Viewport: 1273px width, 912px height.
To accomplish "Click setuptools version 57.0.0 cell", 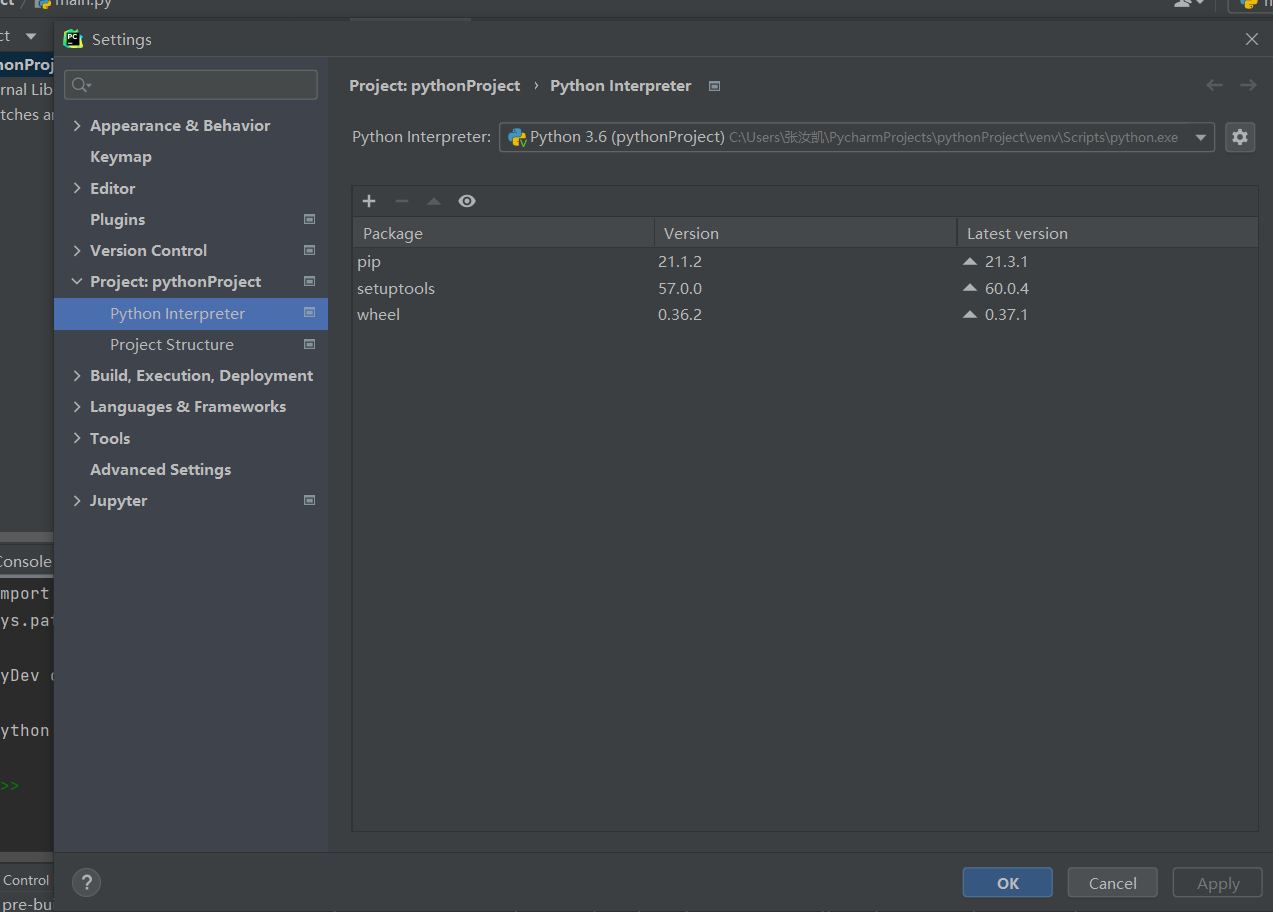I will [x=680, y=288].
